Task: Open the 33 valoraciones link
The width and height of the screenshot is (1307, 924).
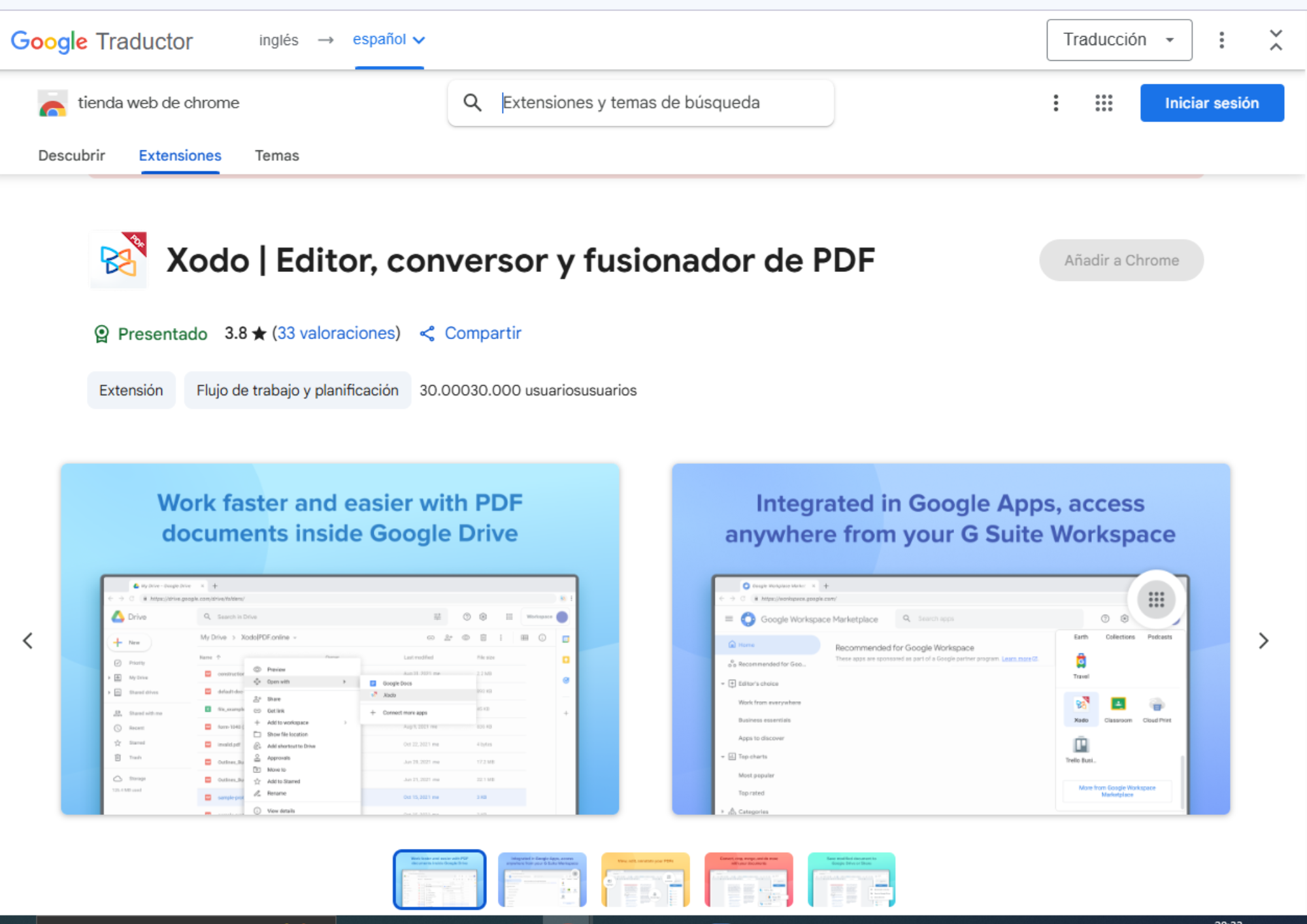Action: [337, 333]
